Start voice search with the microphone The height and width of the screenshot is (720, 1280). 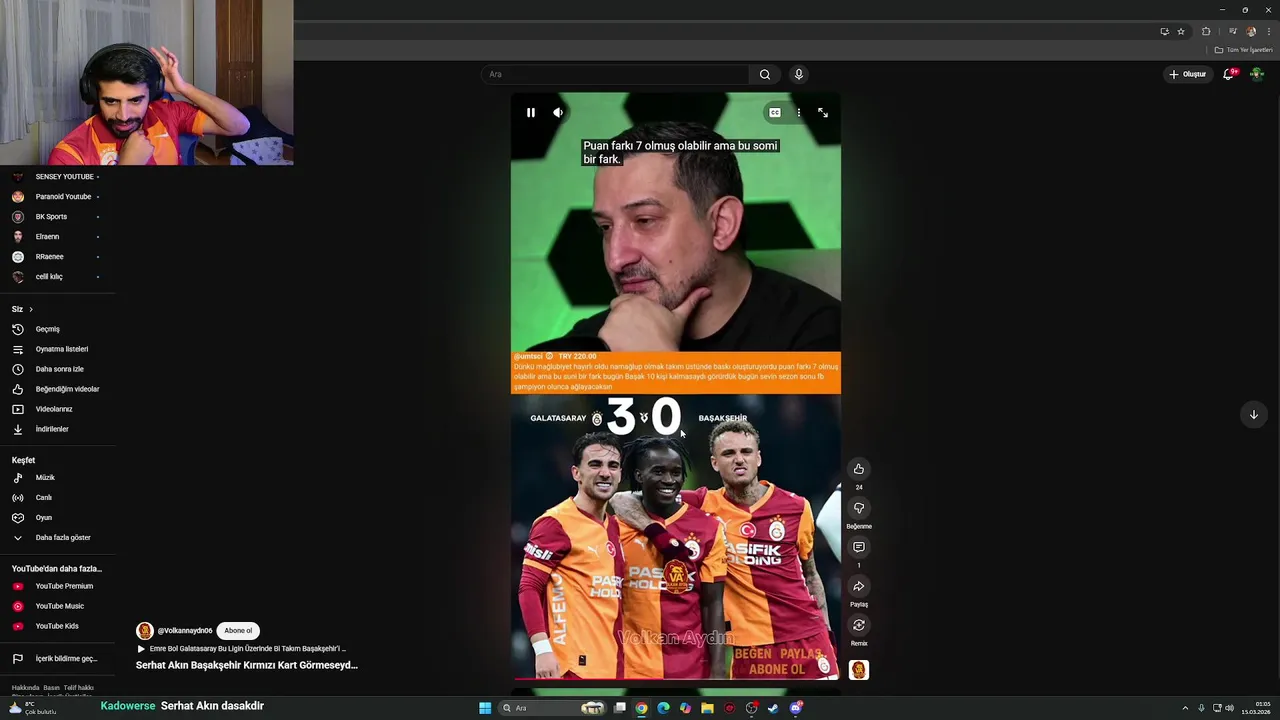pyautogui.click(x=798, y=74)
